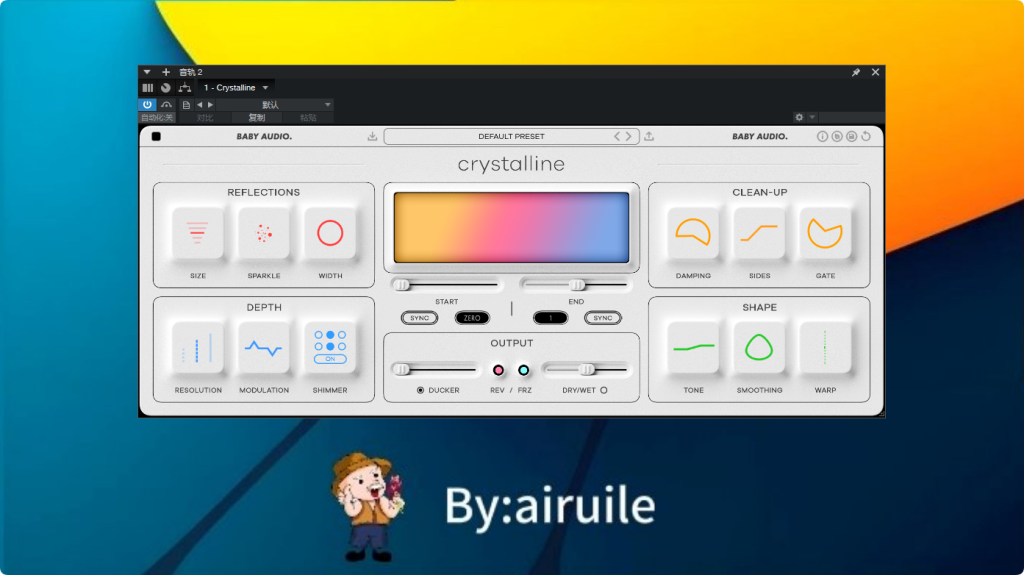The width and height of the screenshot is (1024, 575).
Task: Click the plus icon beside 音轨 2
Action: [166, 72]
